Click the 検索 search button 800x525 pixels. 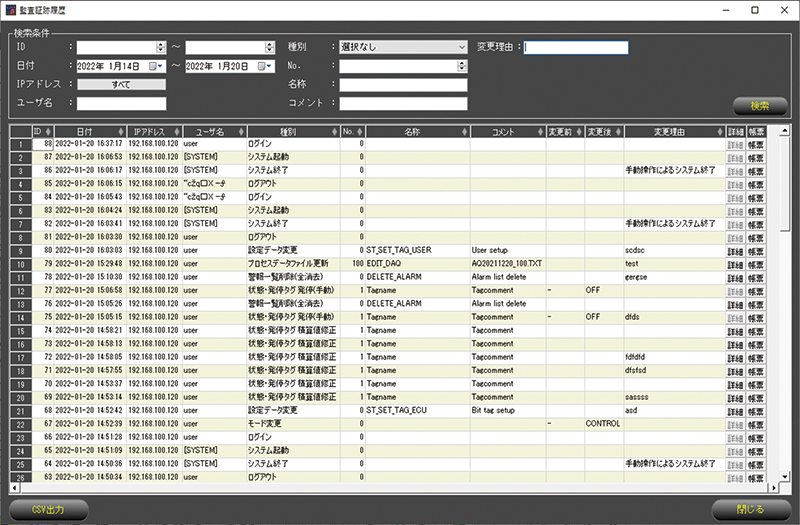pos(759,106)
